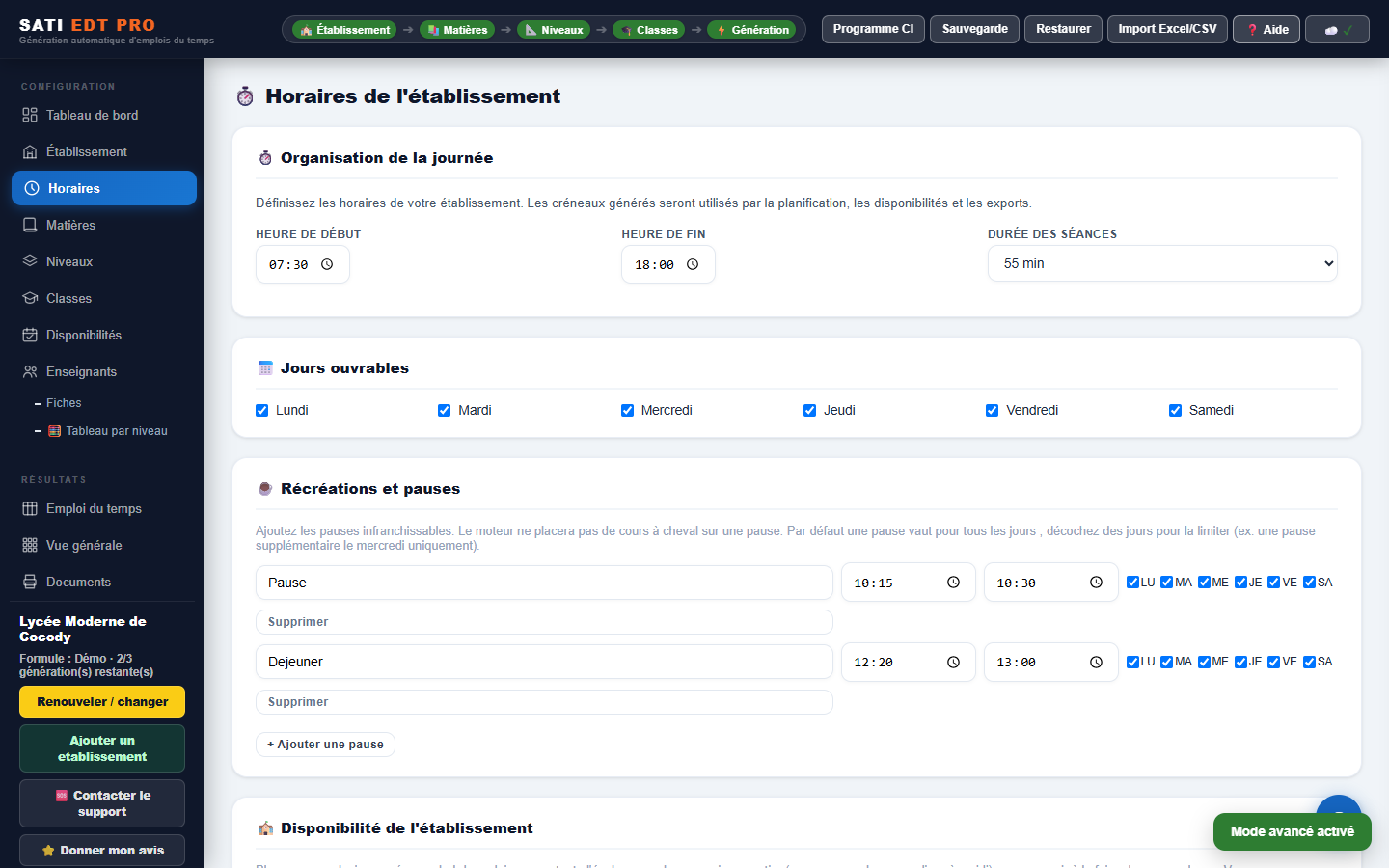This screenshot has width=1389, height=868.
Task: Open time picker for Heure de fin
Action: click(693, 265)
